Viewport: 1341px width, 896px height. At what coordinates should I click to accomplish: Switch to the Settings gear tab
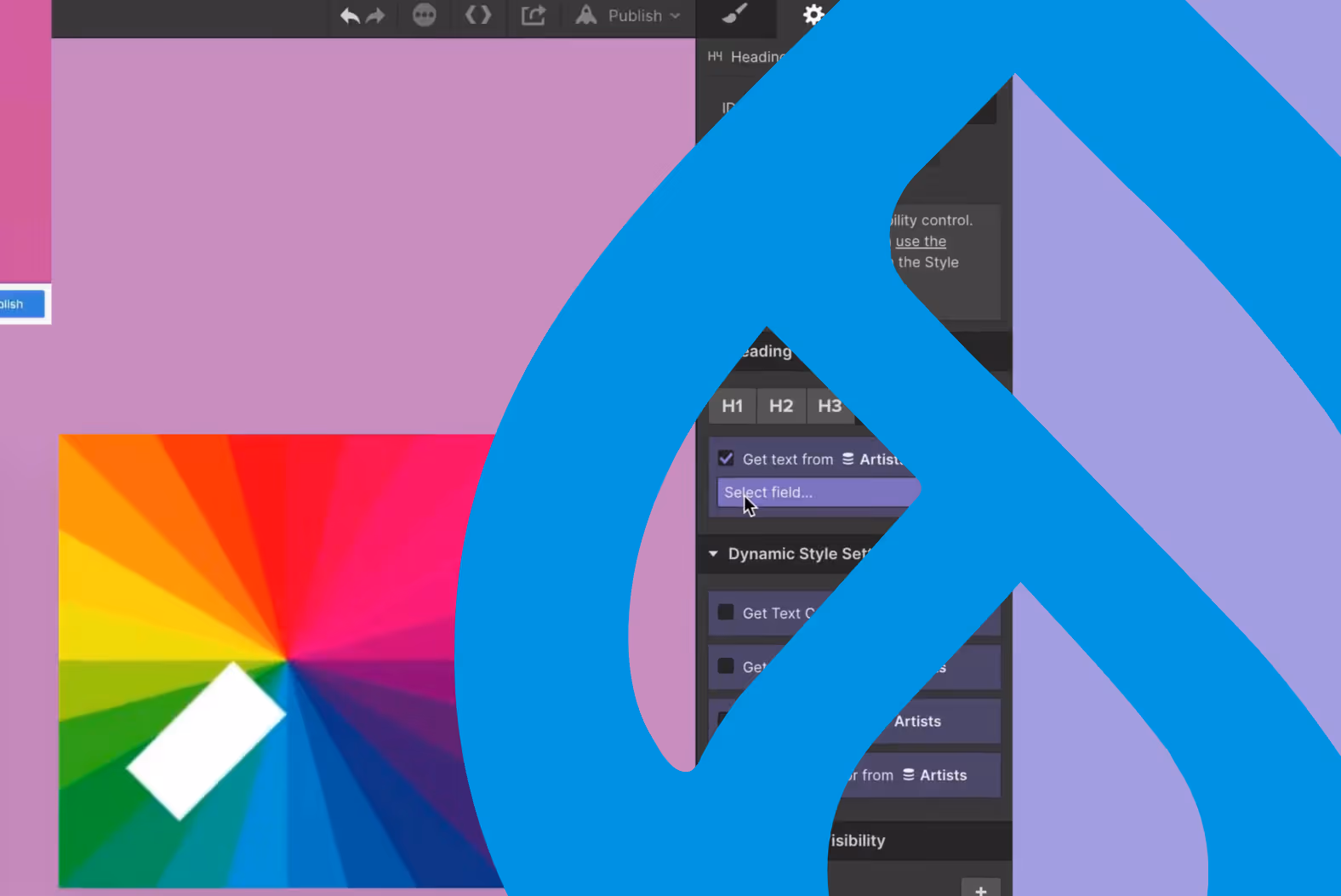(813, 14)
